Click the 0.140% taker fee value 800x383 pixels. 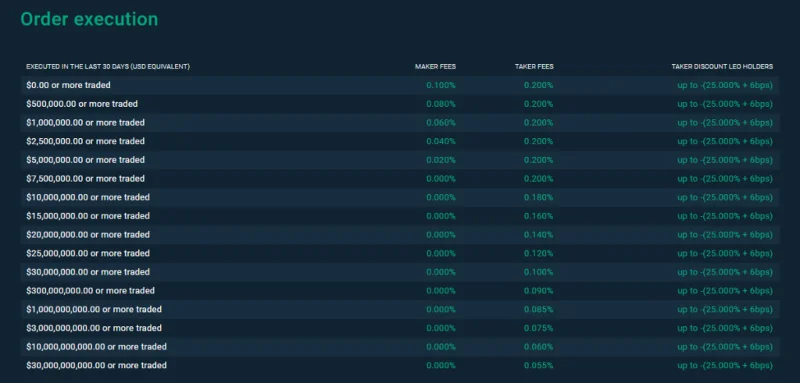(x=538, y=235)
